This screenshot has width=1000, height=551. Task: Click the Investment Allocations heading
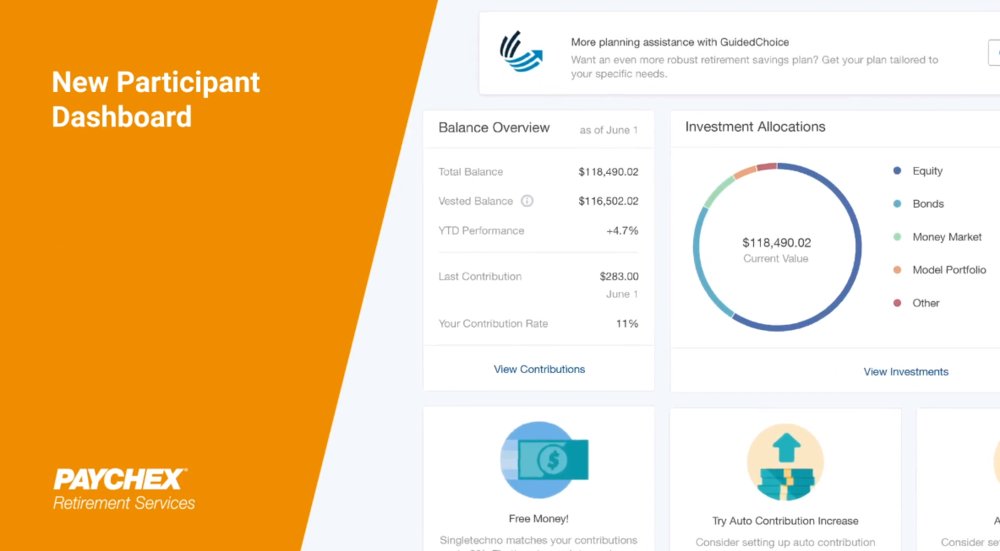(755, 127)
